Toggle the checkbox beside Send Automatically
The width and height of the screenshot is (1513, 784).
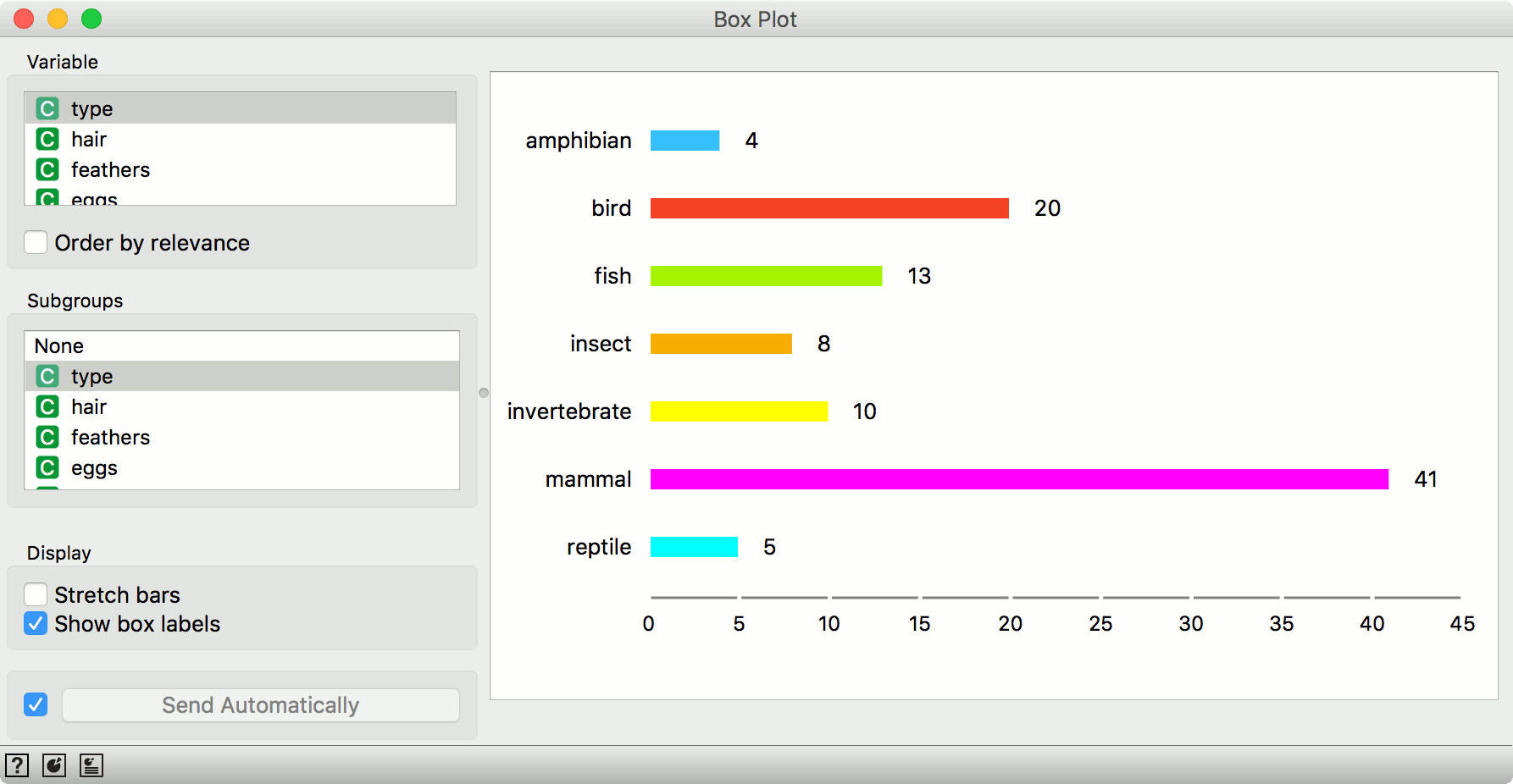point(36,704)
